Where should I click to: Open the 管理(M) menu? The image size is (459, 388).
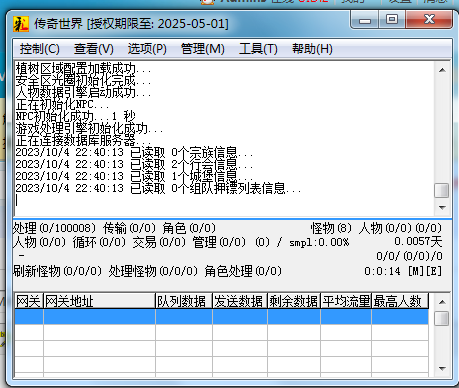(x=202, y=49)
